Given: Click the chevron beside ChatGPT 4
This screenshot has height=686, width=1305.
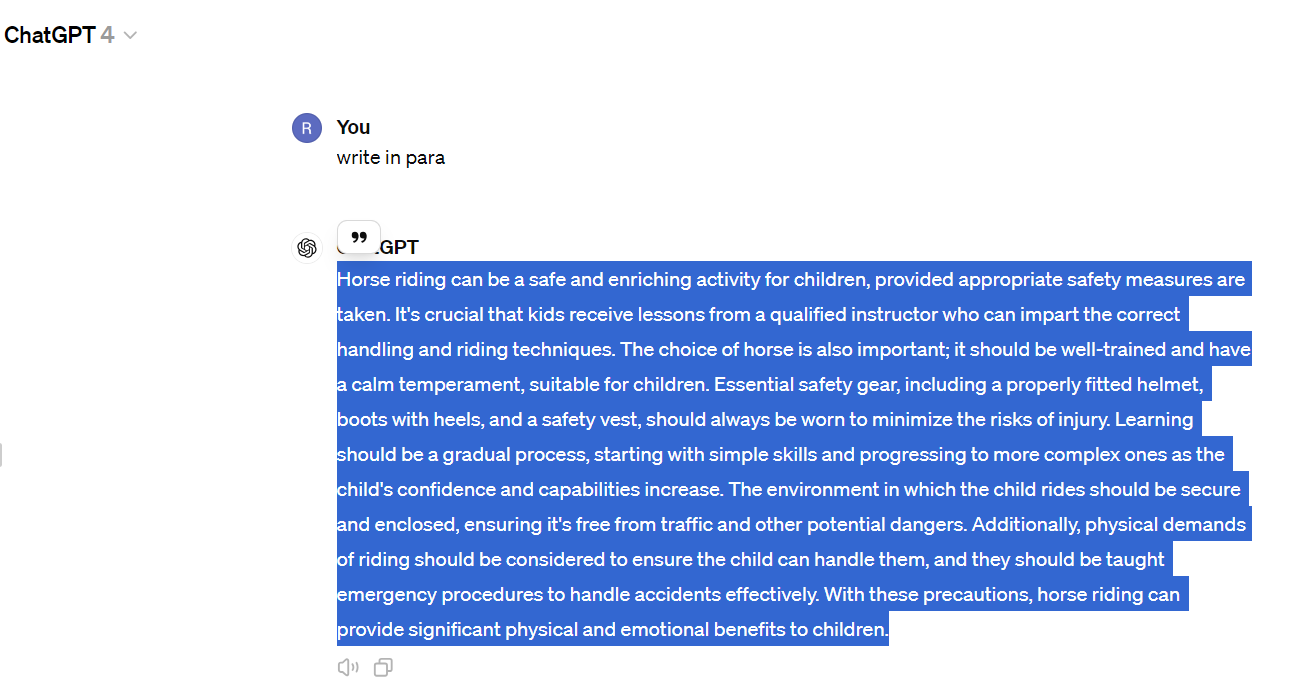Looking at the screenshot, I should 130,36.
